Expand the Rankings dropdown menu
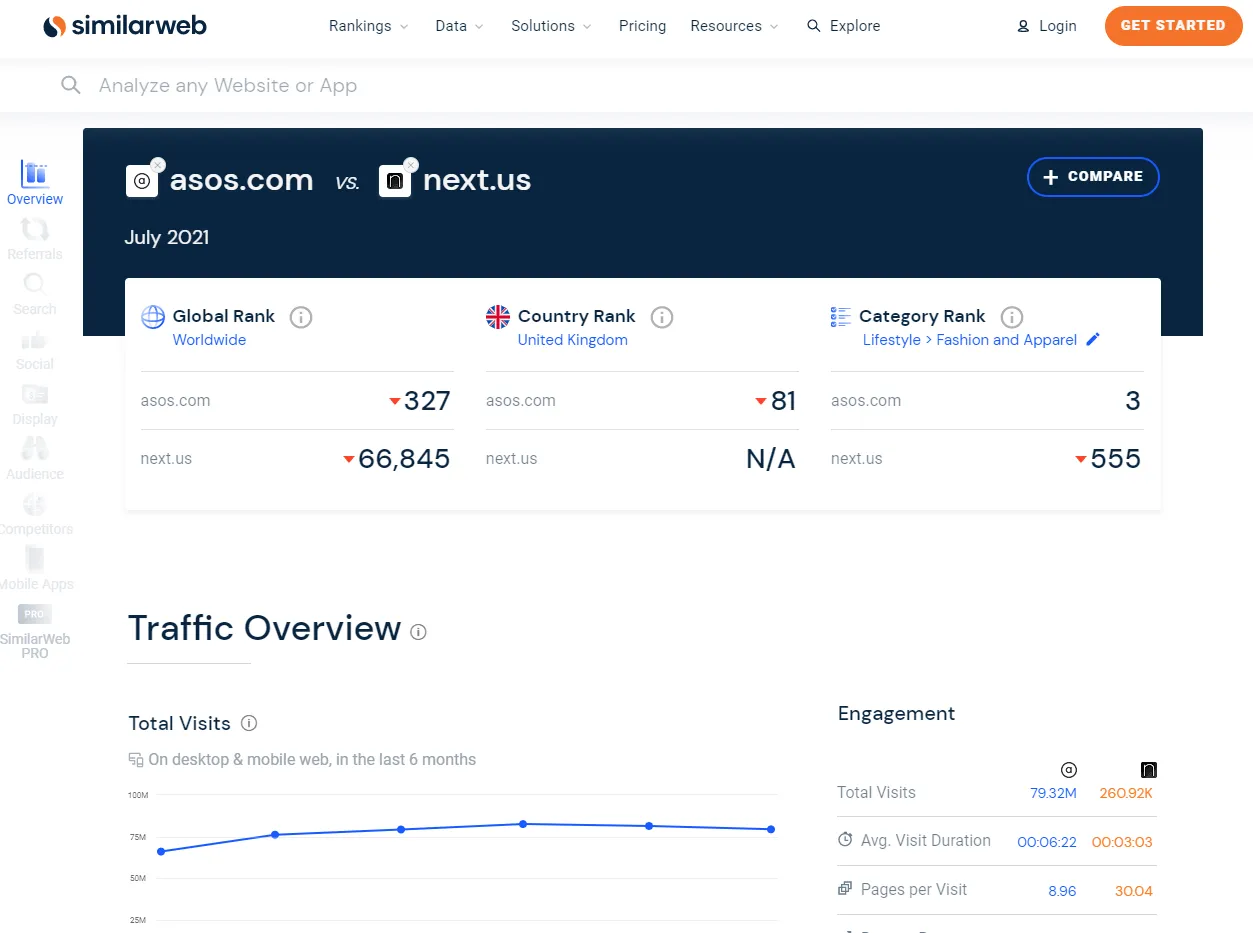1253x933 pixels. [368, 26]
